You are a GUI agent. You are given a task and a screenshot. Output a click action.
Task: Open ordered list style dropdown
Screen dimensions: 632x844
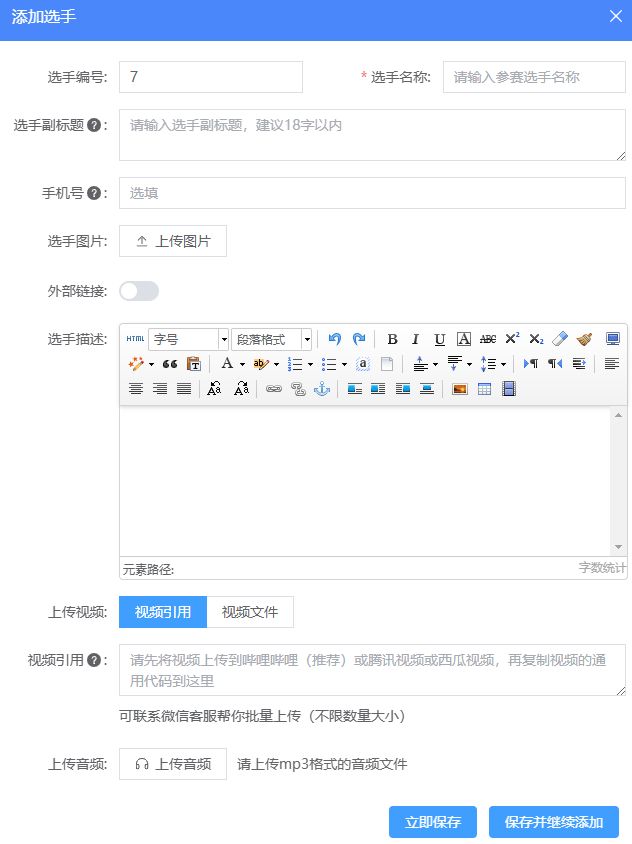point(310,364)
